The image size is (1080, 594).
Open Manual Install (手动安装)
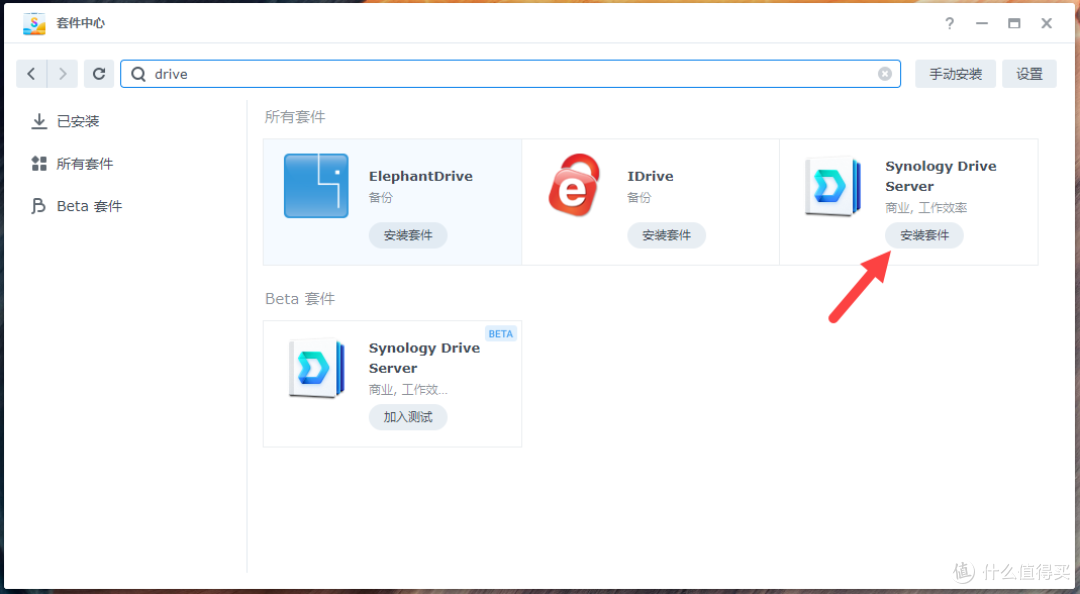point(955,74)
